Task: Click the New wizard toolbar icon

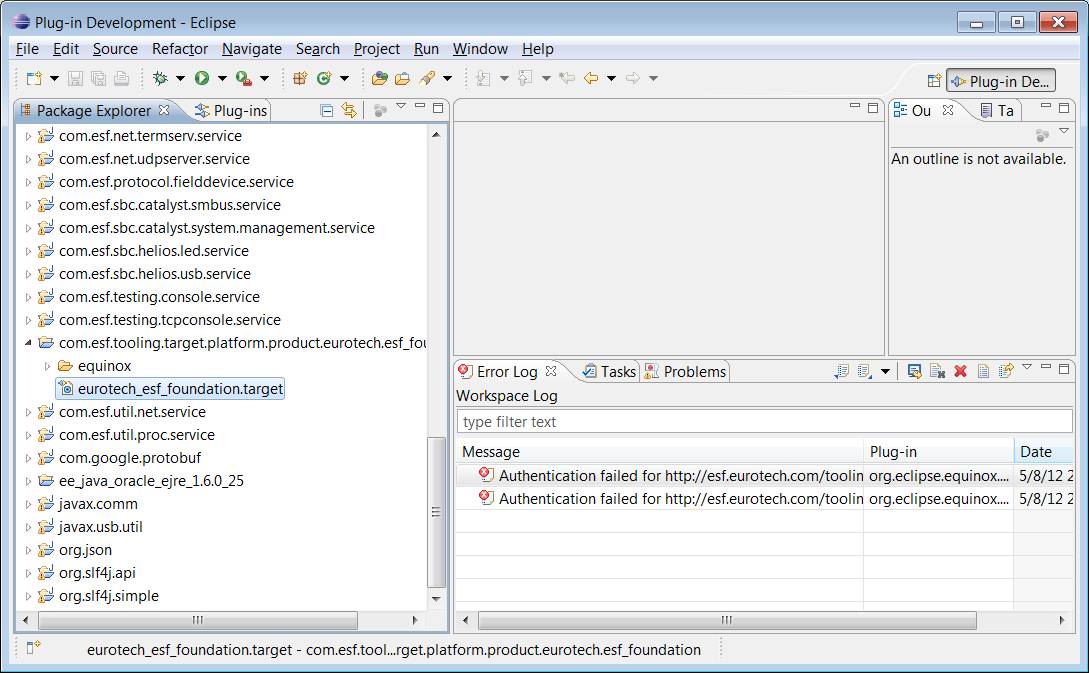Action: pyautogui.click(x=33, y=78)
